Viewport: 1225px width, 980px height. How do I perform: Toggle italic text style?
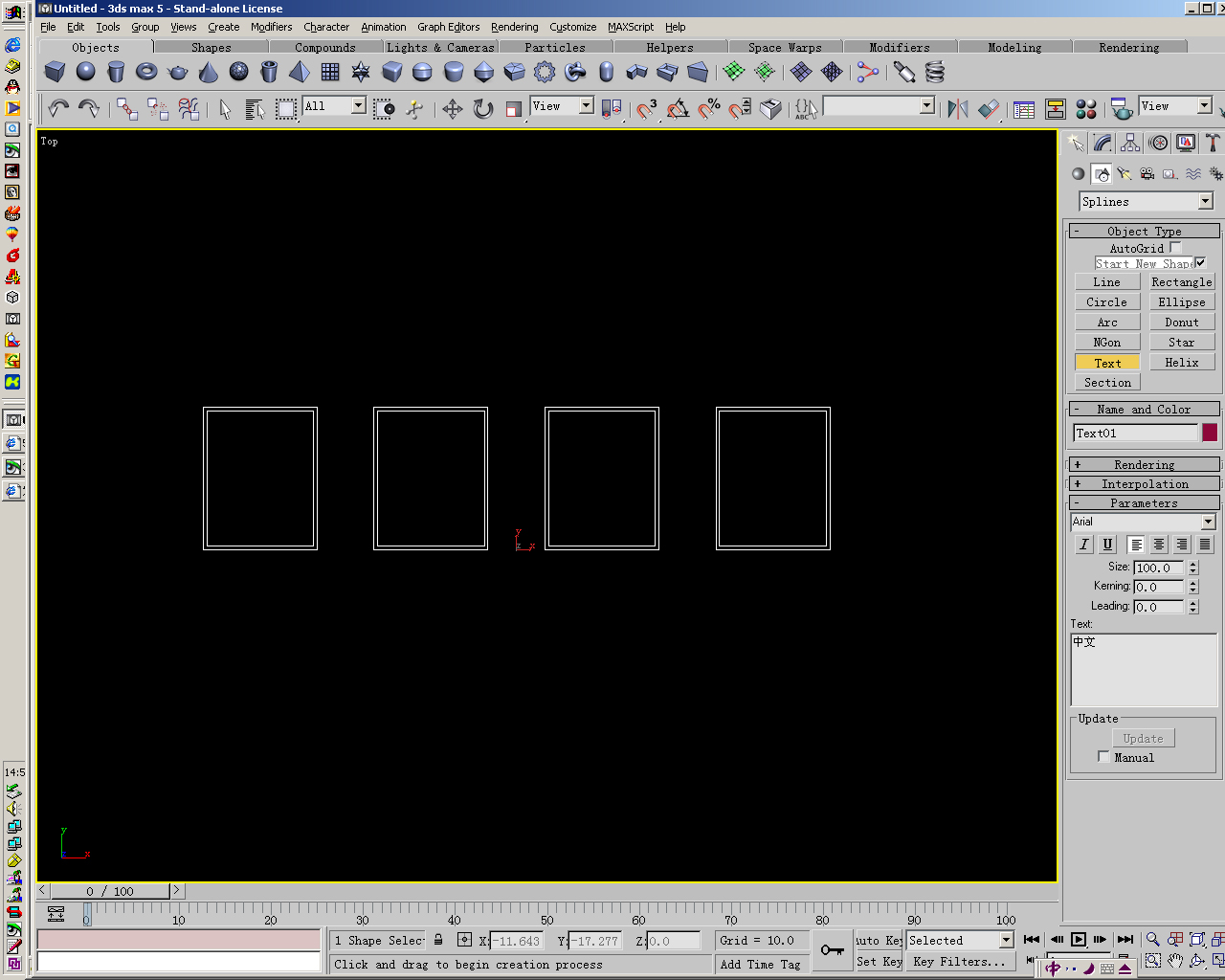coord(1083,544)
